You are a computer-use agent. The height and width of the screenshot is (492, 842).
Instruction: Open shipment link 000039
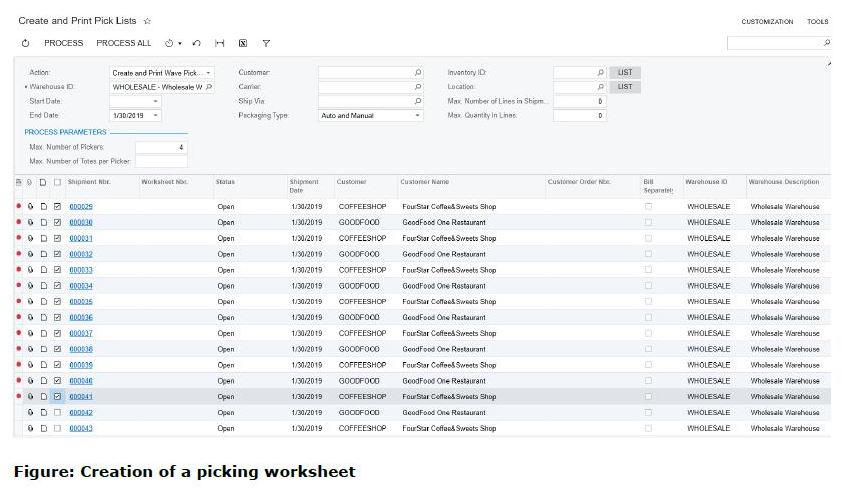click(x=81, y=365)
